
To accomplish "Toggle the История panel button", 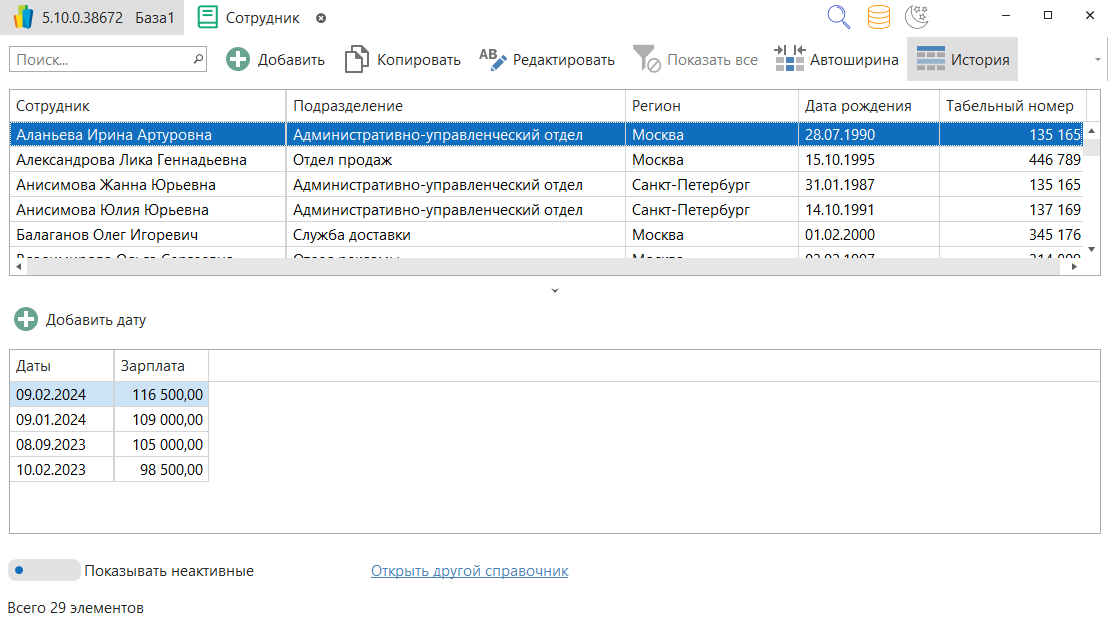I will point(962,59).
